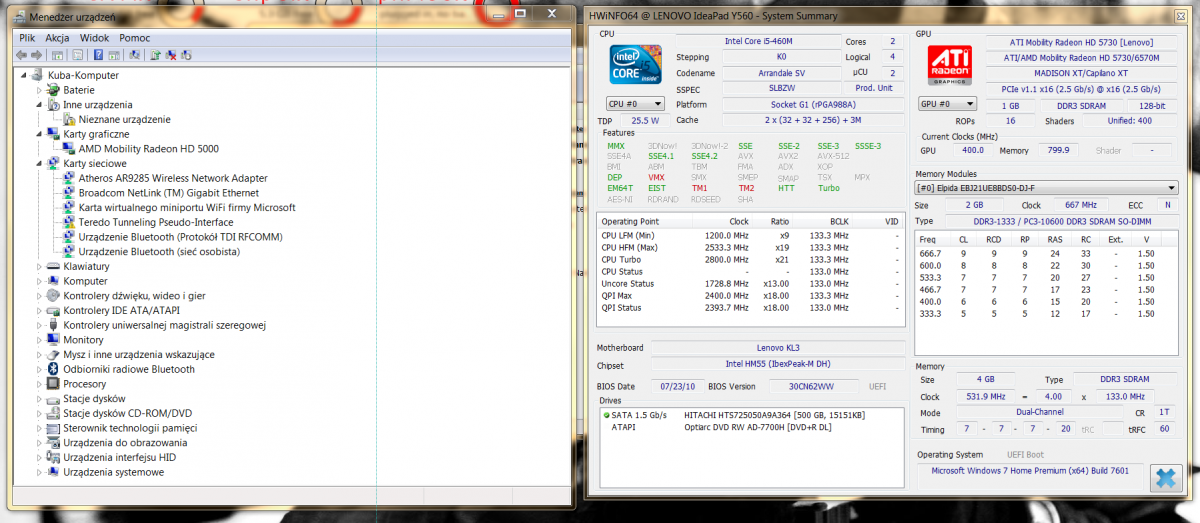Click the Klawiatury keyboard icon
The height and width of the screenshot is (523, 1200).
click(x=54, y=266)
